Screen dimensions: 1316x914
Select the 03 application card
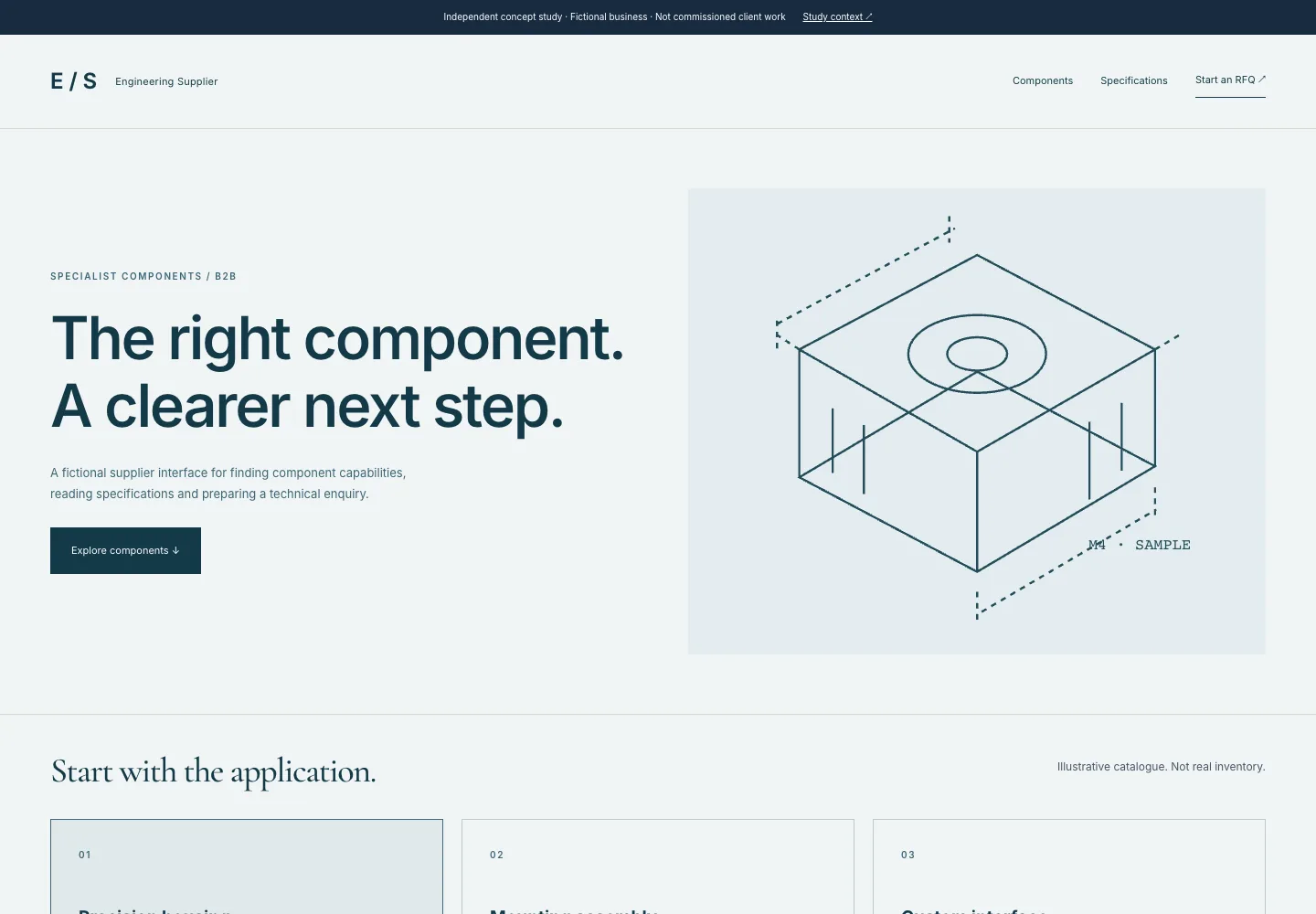(1069, 866)
